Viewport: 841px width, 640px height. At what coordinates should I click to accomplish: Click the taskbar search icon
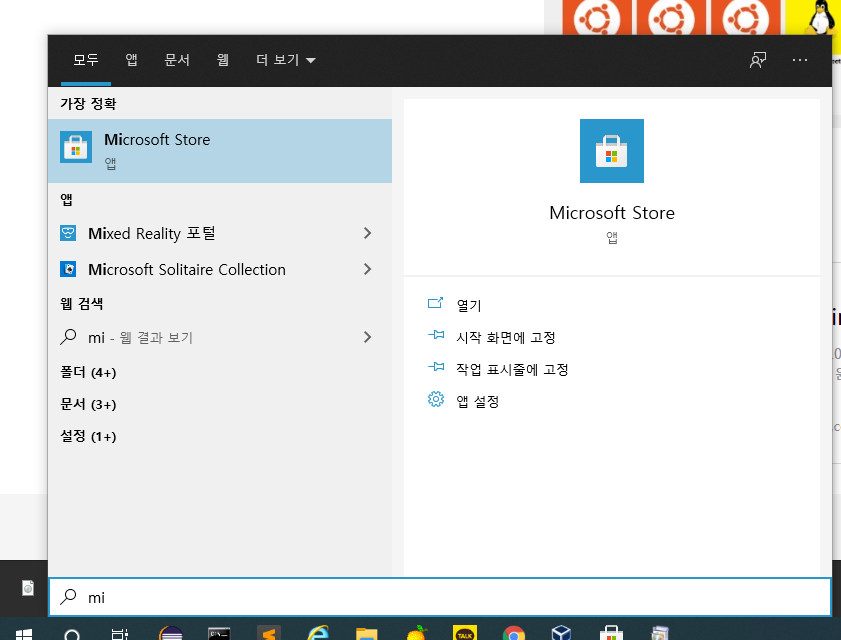coord(71,635)
